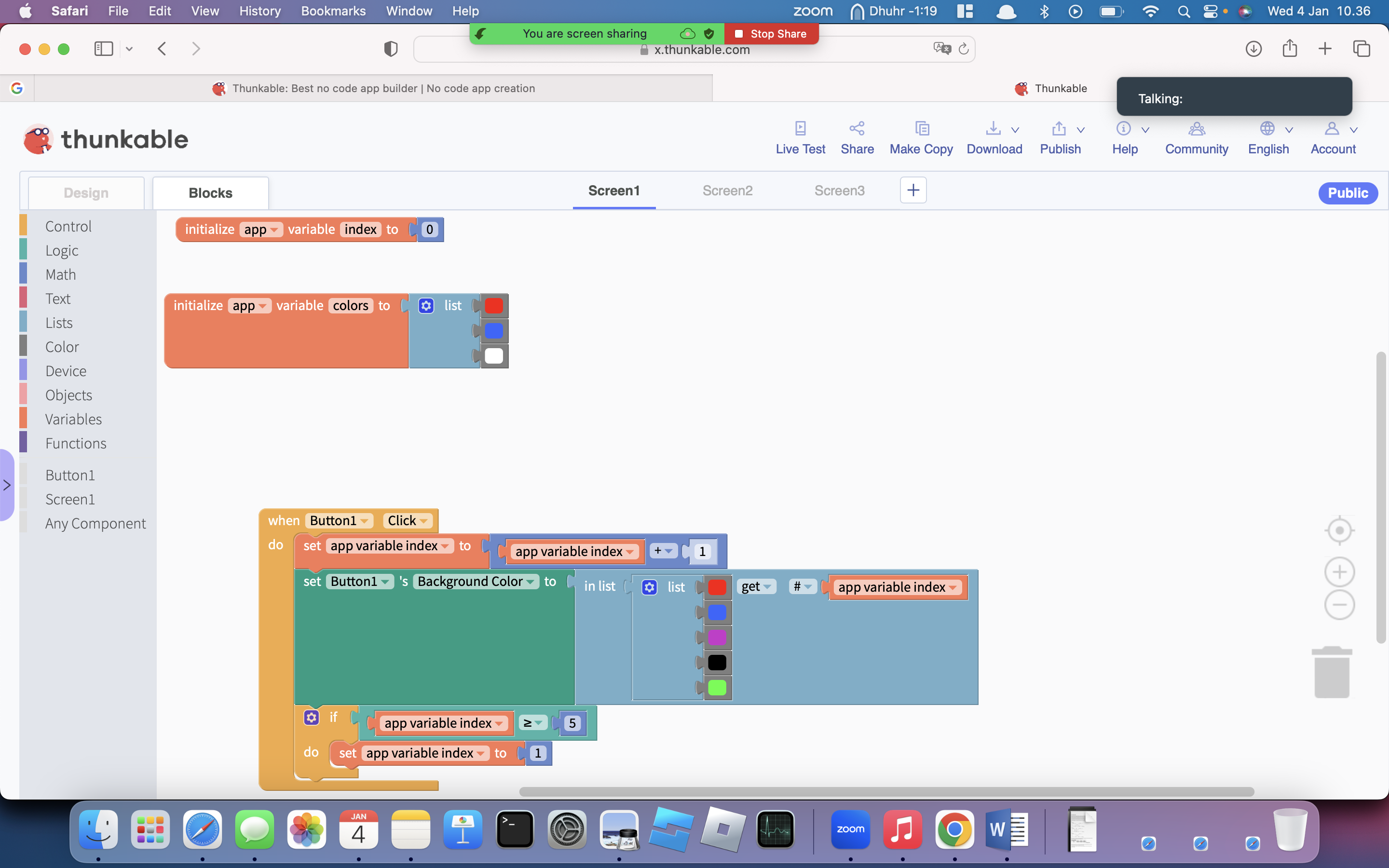Click the Account icon
The width and height of the screenshot is (1389, 868).
[1332, 128]
